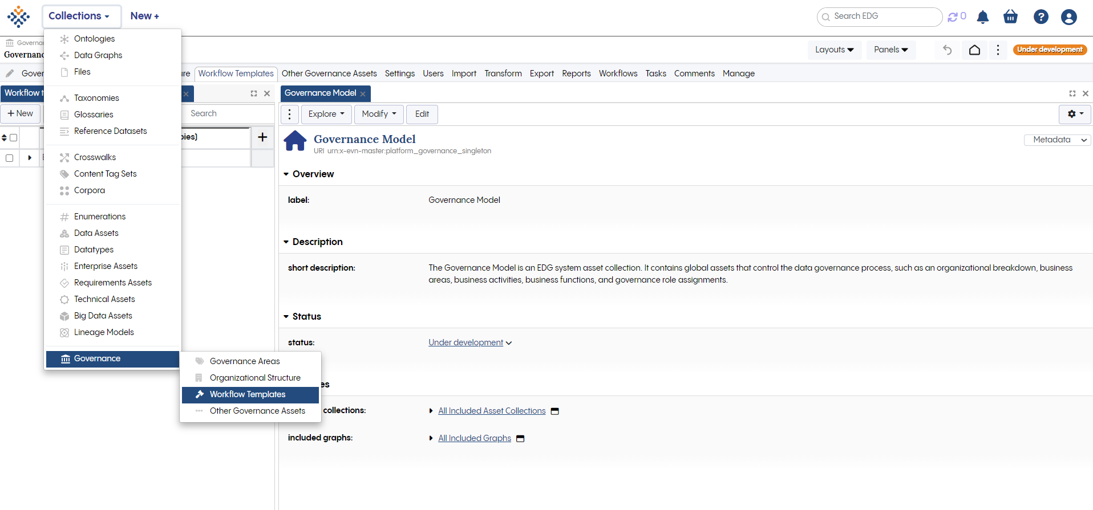This screenshot has width=1093, height=510.
Task: Open the Explore dropdown button
Action: click(x=326, y=114)
